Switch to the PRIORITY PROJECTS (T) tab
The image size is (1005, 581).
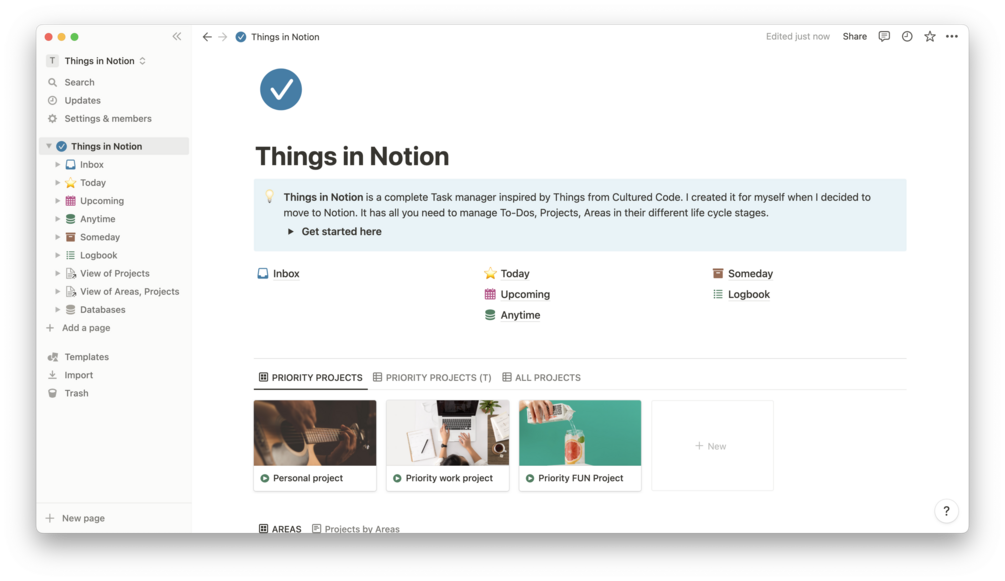[x=432, y=378]
